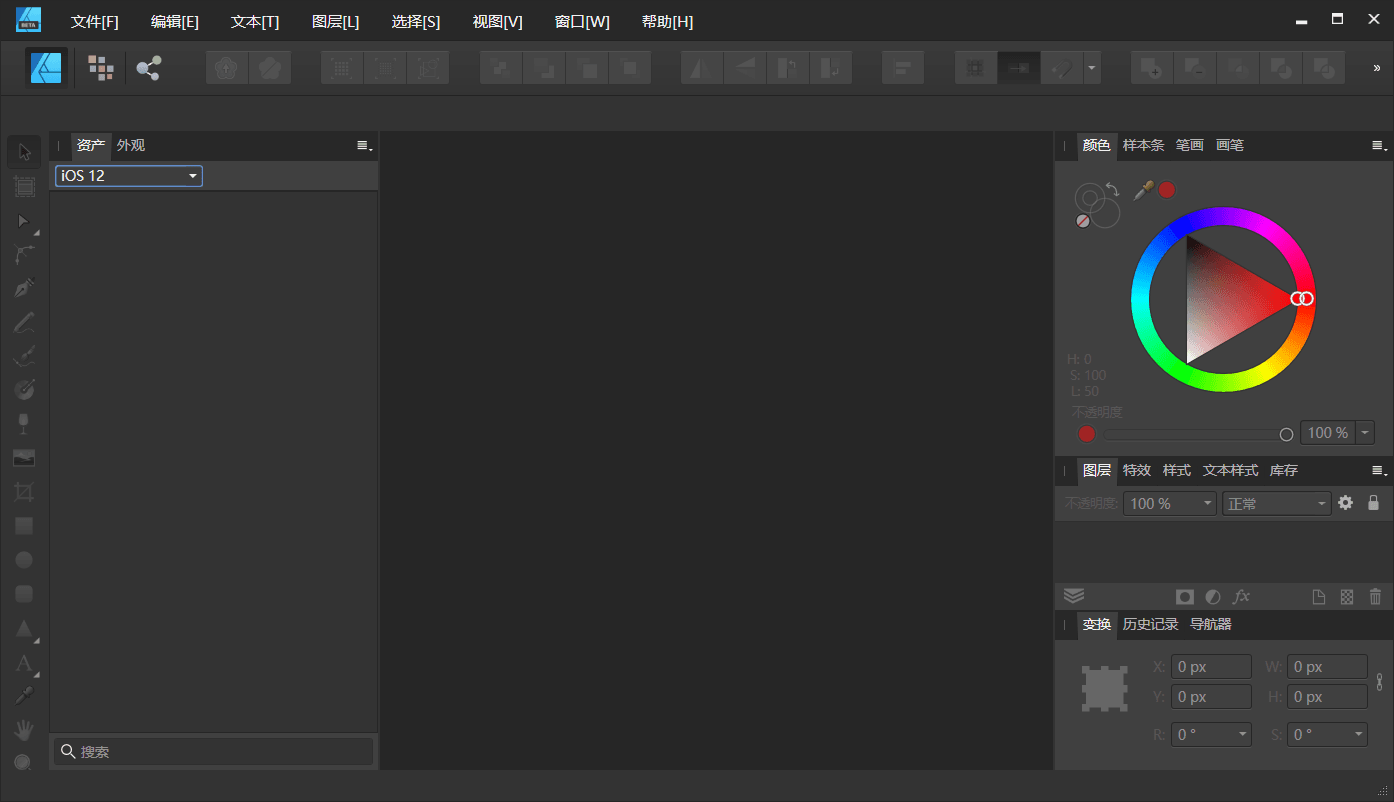Click the color opacity slider handle
Screen dimensions: 1394x802
click(x=1286, y=434)
